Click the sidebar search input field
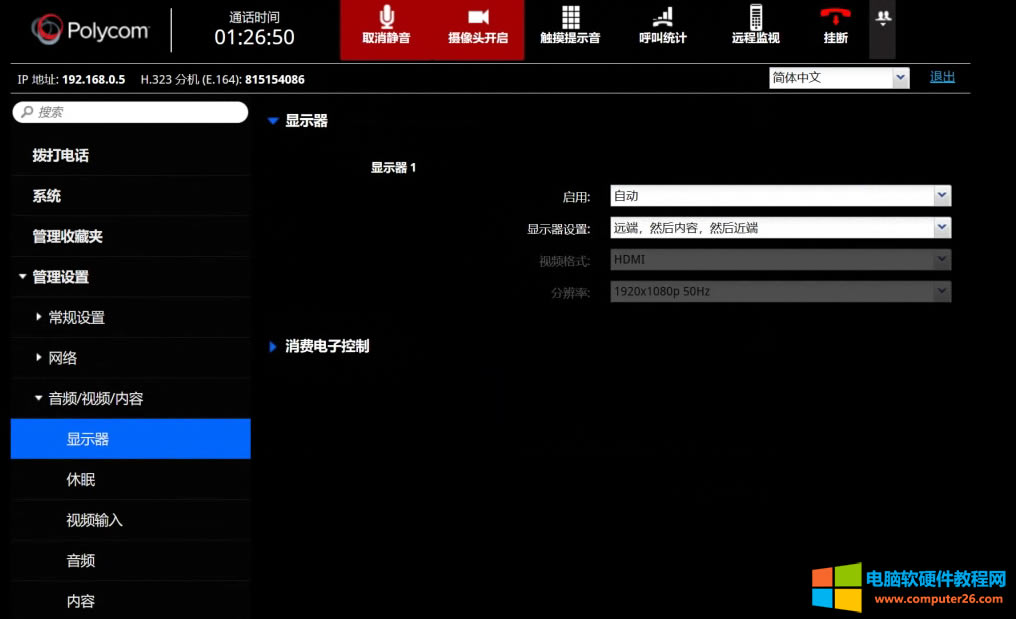 click(130, 112)
